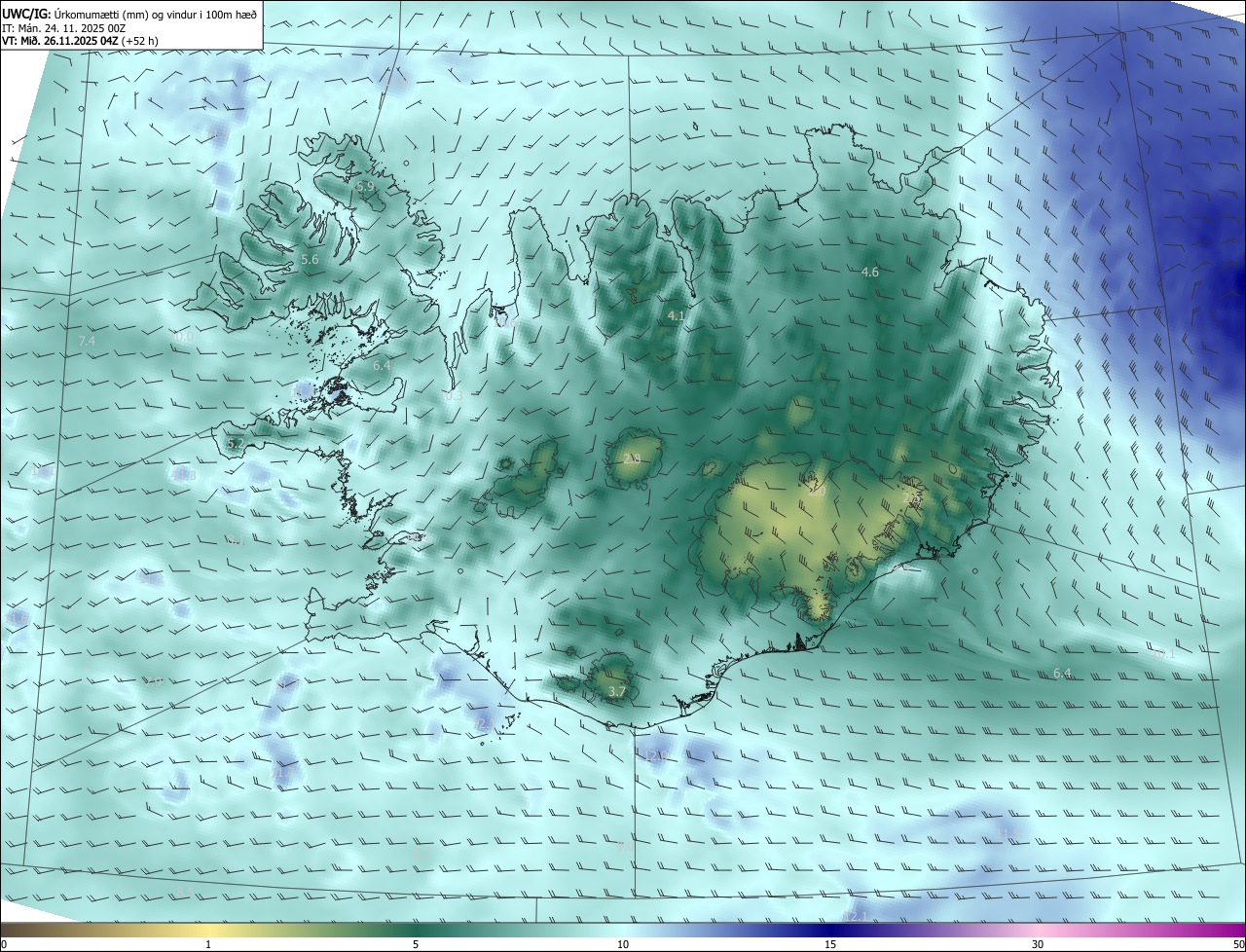This screenshot has width=1246, height=952.
Task: Click the '30' tick label on the color scale
Action: point(1038,944)
